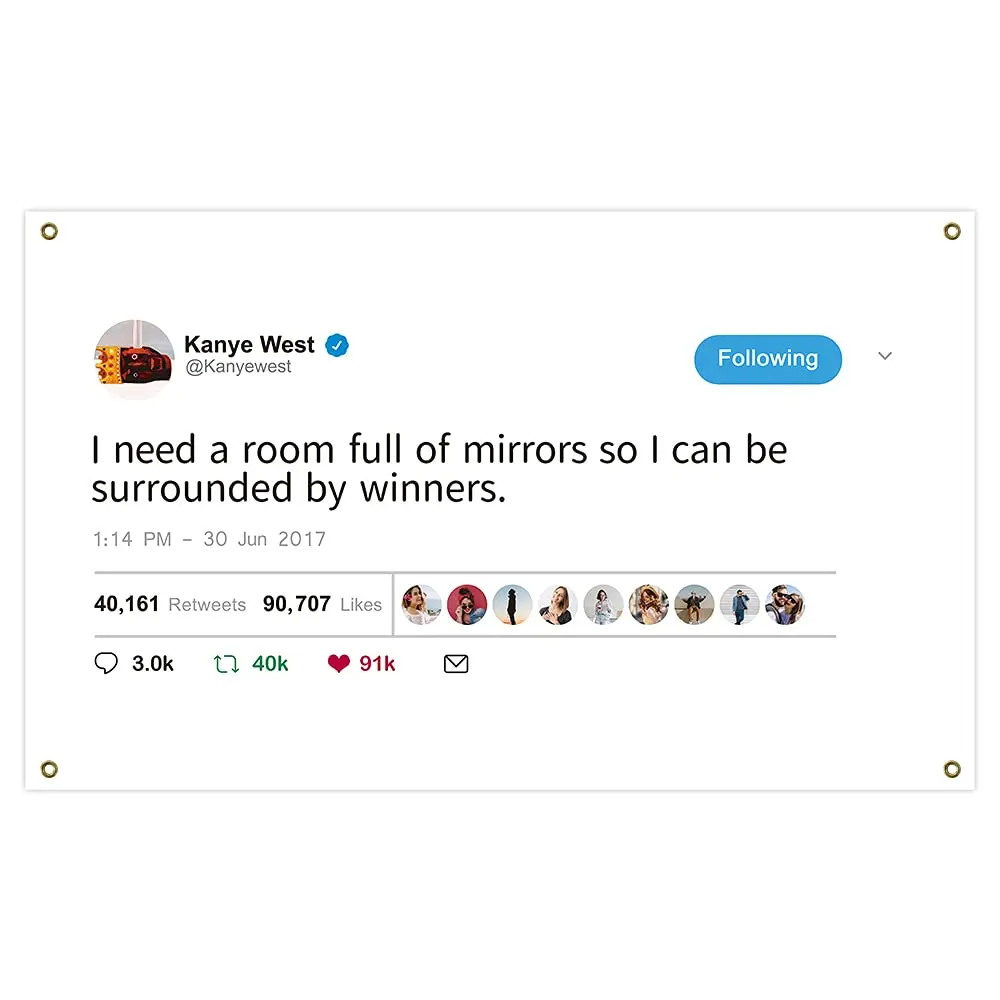Like the tweet with the heart icon
Viewport: 1000px width, 1000px height.
[x=339, y=663]
